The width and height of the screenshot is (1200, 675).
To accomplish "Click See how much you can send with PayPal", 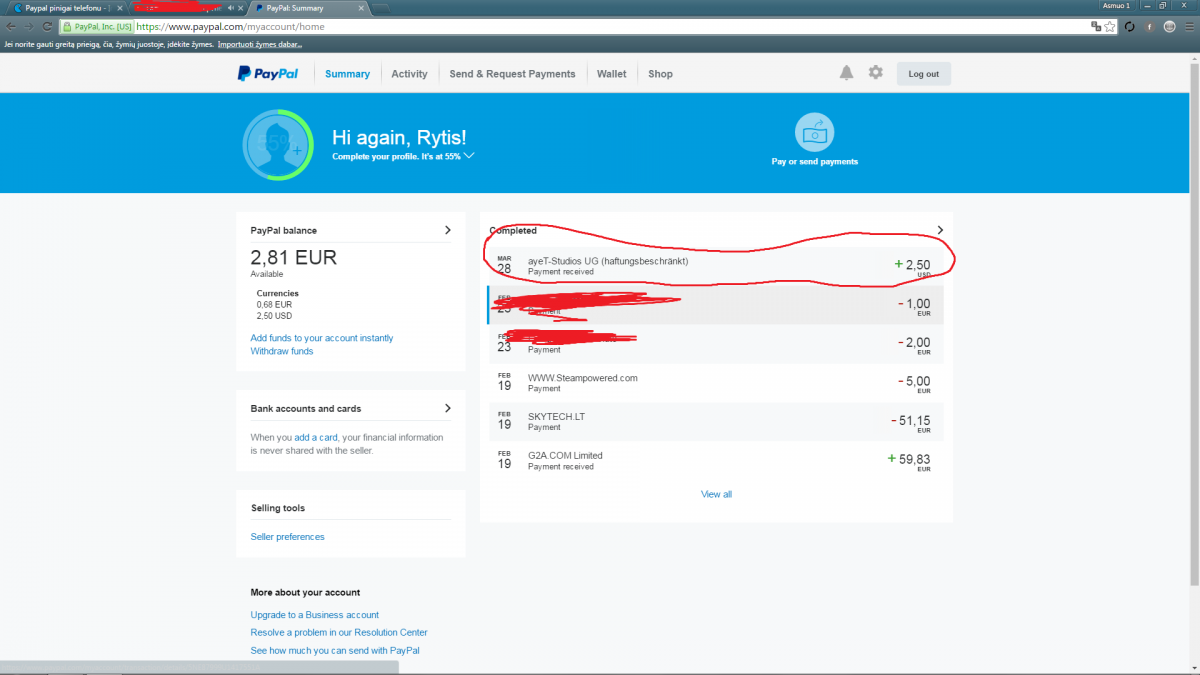I will pos(335,650).
